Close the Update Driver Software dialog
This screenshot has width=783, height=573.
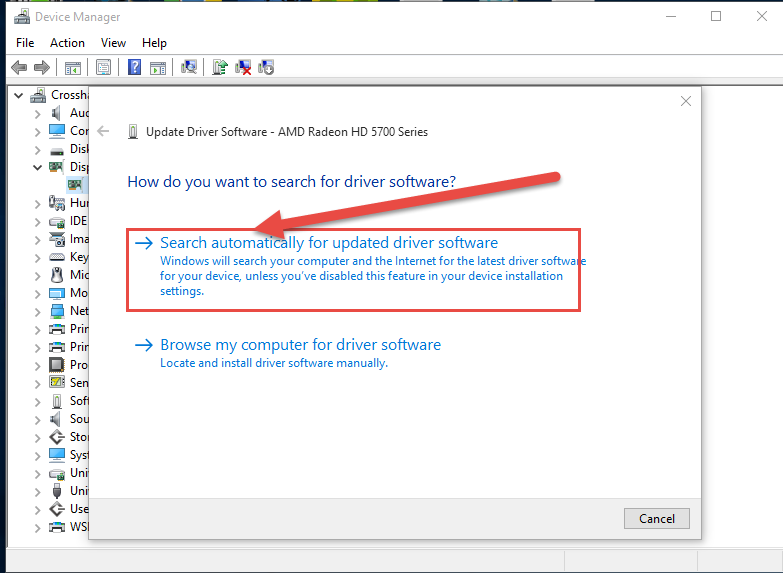coord(686,101)
